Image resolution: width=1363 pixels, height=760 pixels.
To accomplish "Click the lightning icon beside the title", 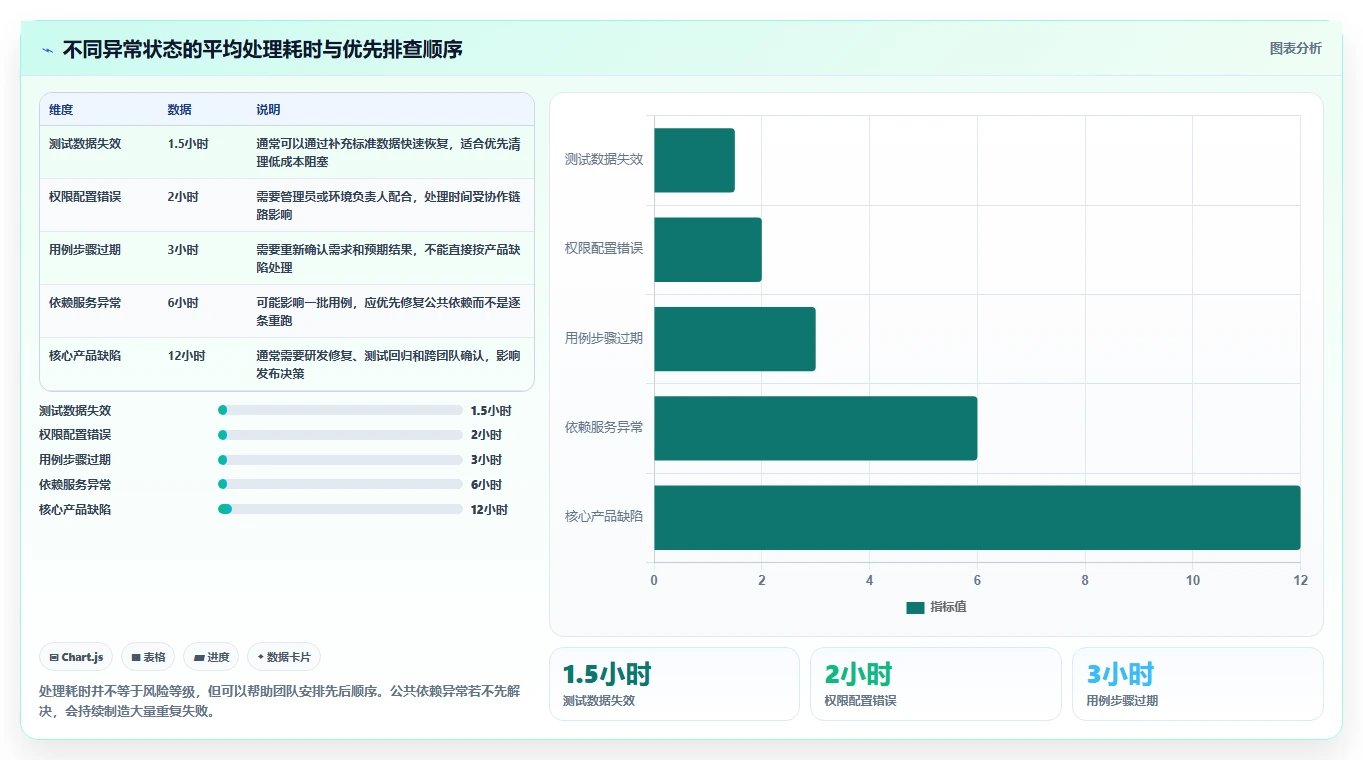I will tap(47, 50).
